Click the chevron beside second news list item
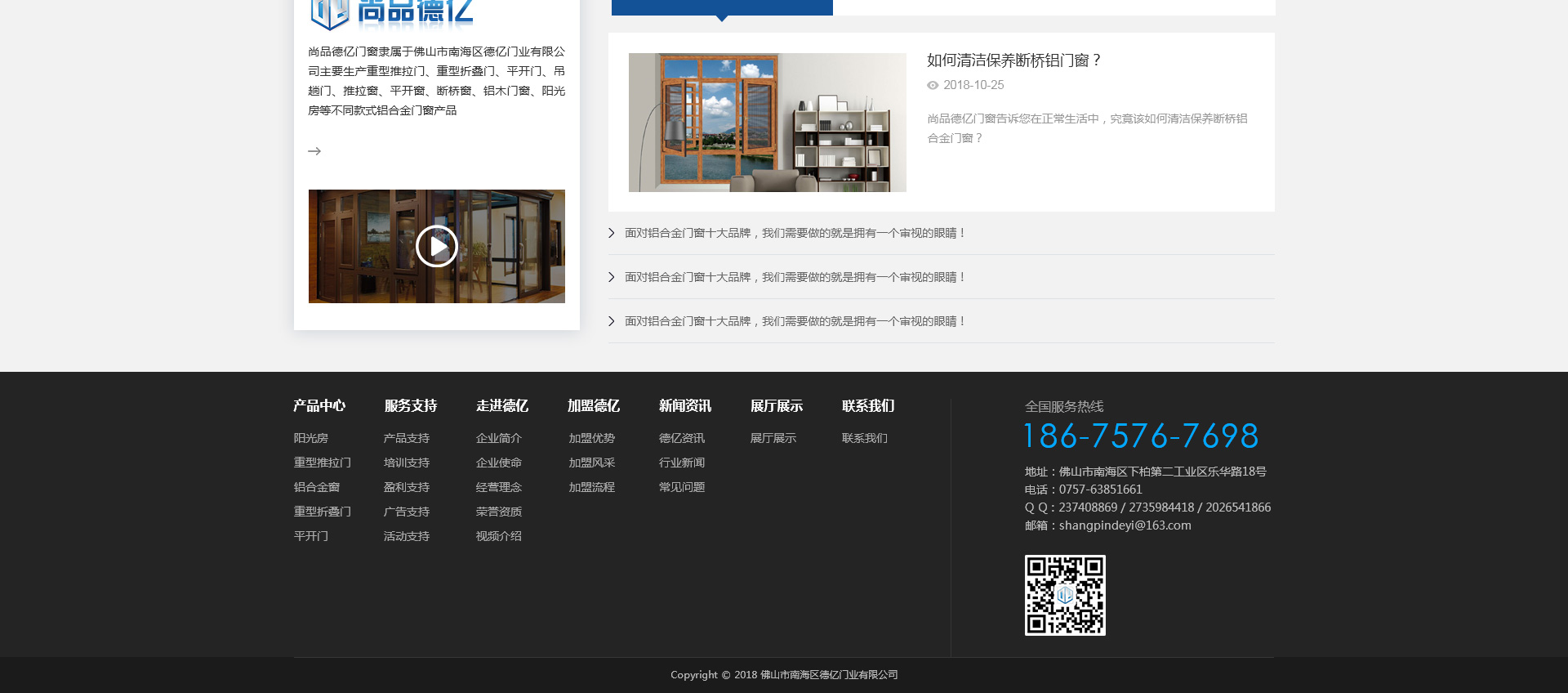Image resolution: width=1568 pixels, height=693 pixels. (x=612, y=277)
